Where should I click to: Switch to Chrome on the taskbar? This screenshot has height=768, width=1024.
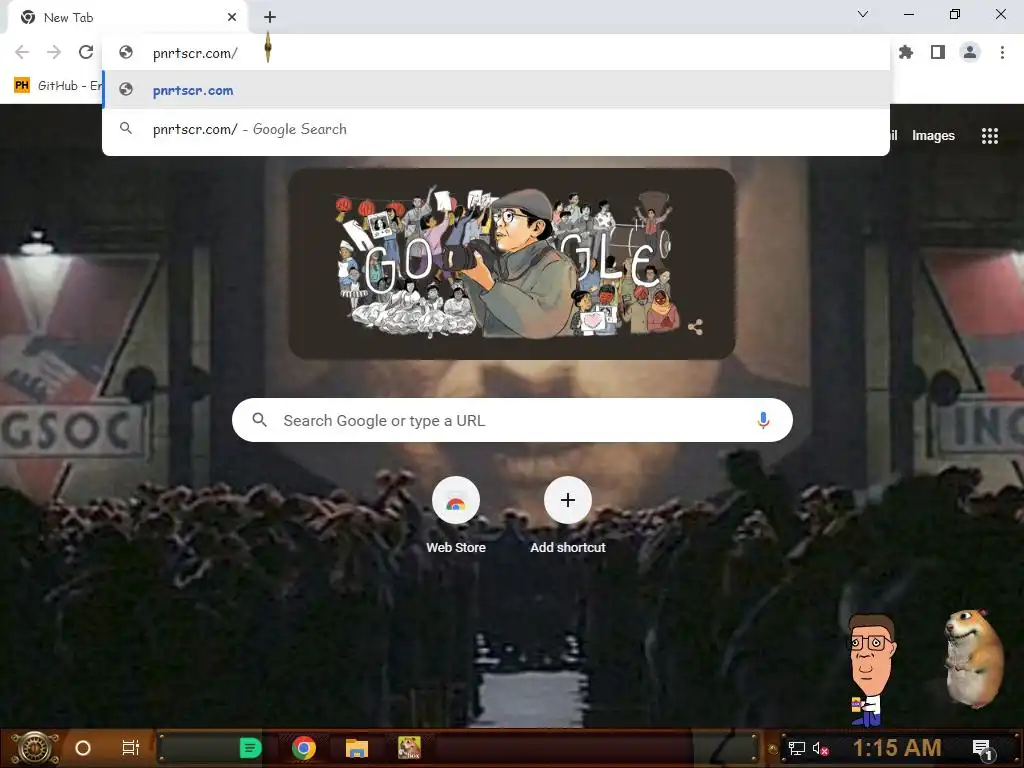pyautogui.click(x=304, y=748)
